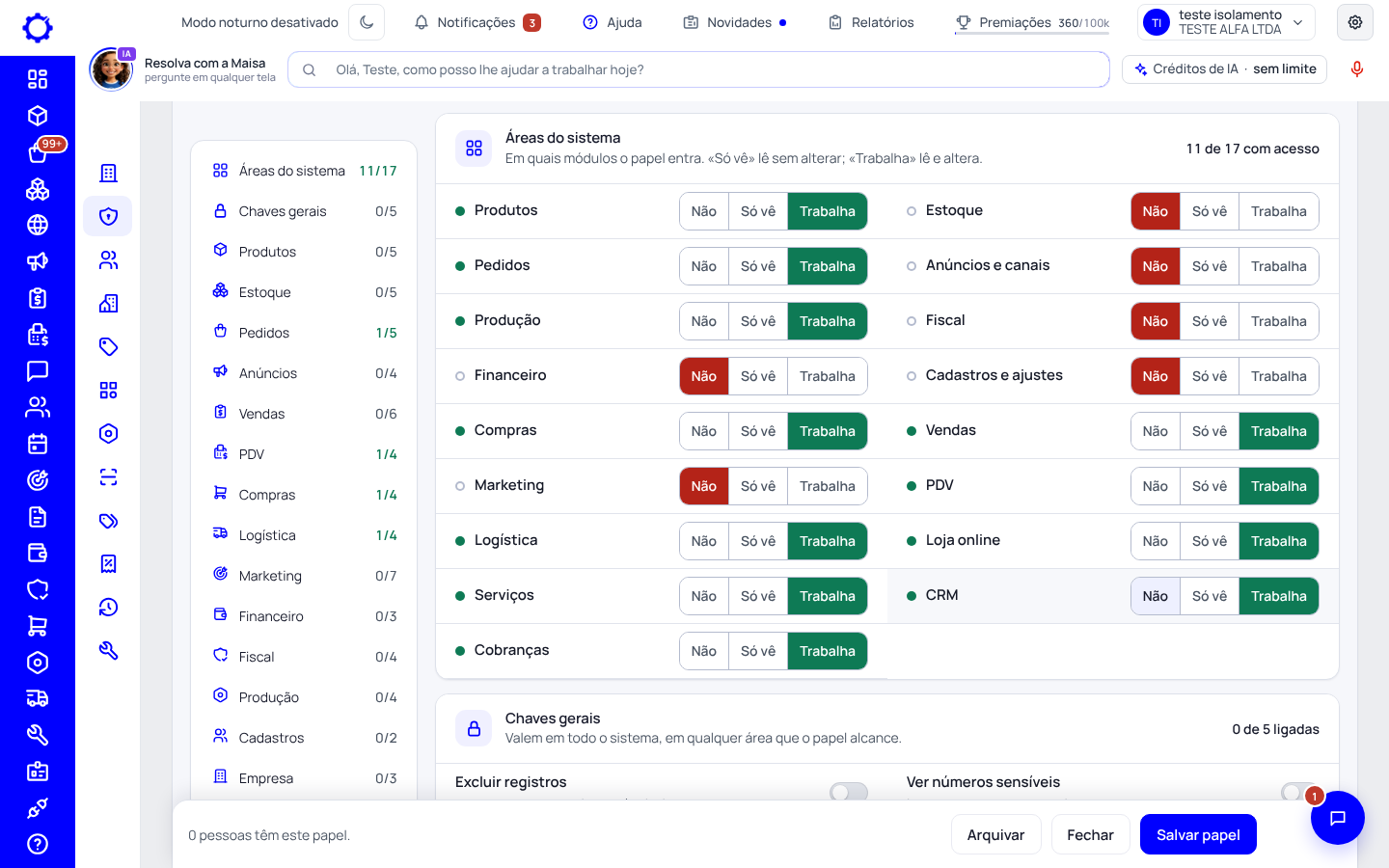1389x868 pixels.
Task: Open the floating chat bubble button
Action: point(1338,818)
